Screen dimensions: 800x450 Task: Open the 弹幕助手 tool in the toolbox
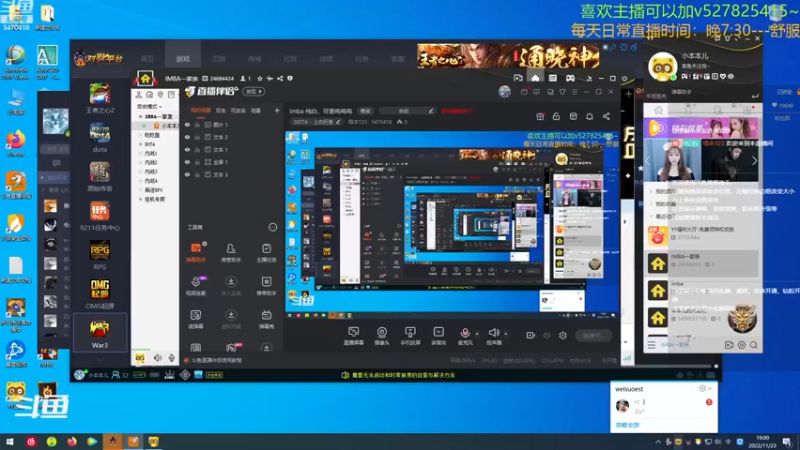[196, 252]
